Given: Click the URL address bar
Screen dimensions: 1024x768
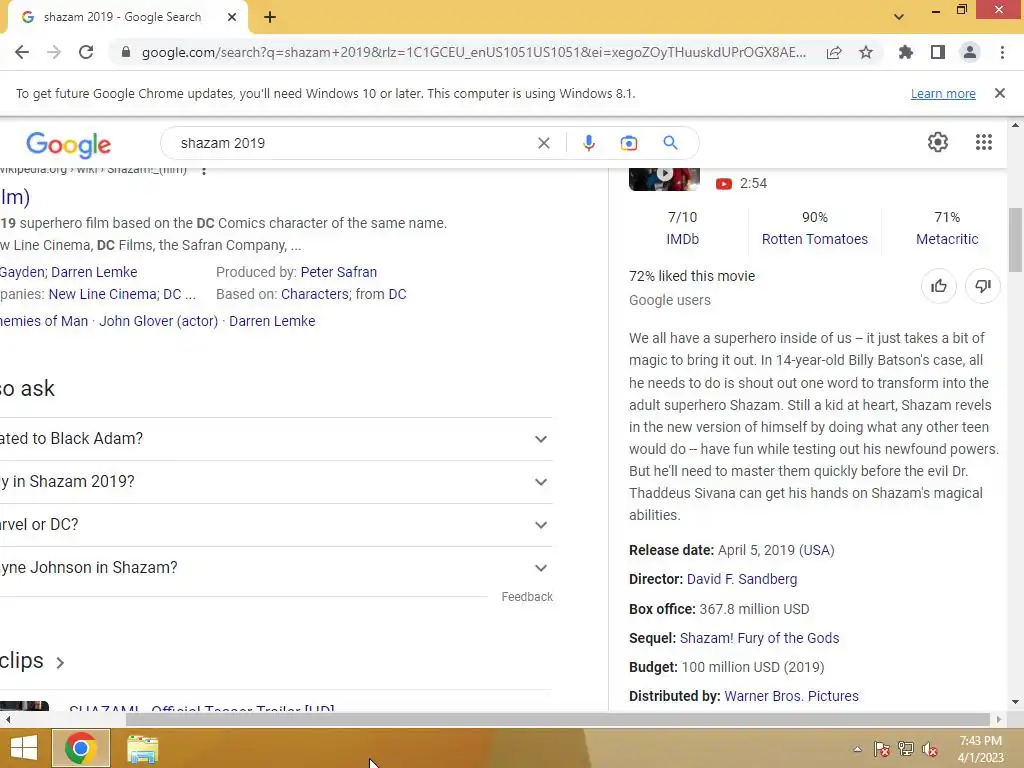Looking at the screenshot, I should [x=473, y=52].
